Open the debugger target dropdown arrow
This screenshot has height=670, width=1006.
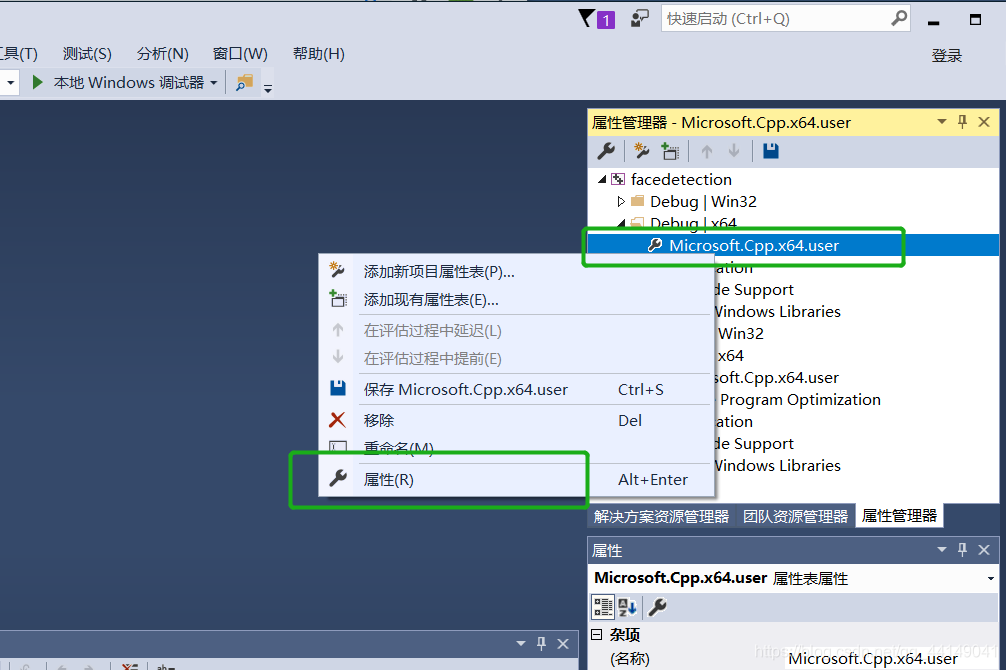click(214, 83)
